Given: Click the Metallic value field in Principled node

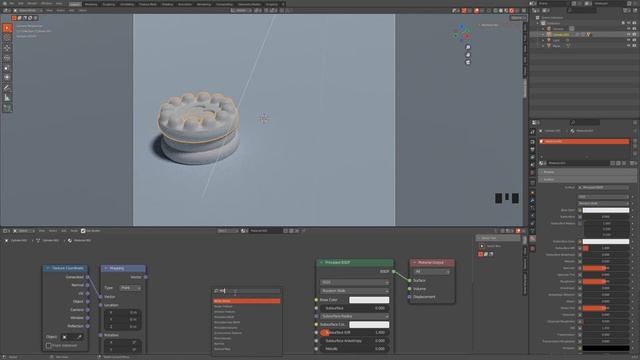Looking at the screenshot, I should (354, 349).
